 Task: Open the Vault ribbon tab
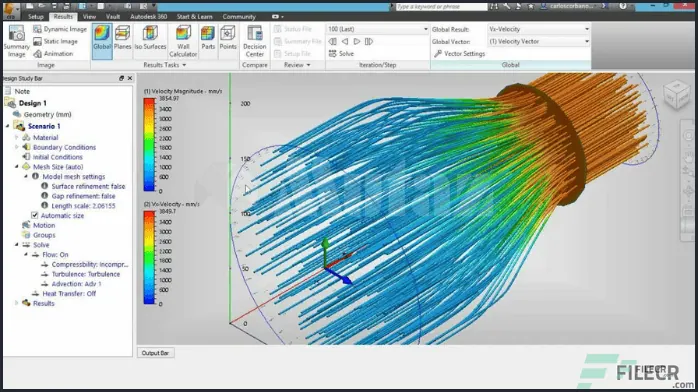[113, 16]
